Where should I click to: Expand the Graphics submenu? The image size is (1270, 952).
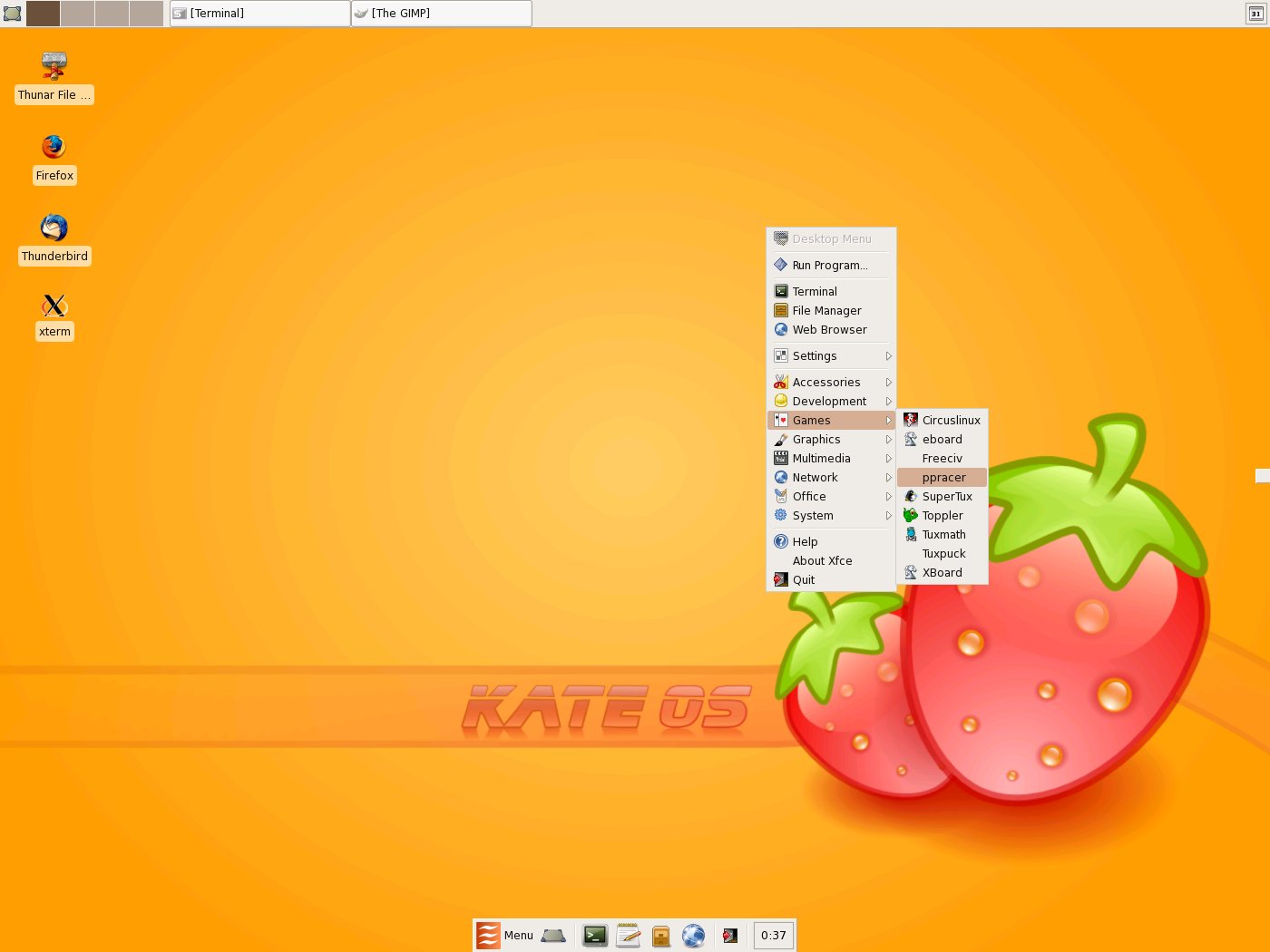831,439
